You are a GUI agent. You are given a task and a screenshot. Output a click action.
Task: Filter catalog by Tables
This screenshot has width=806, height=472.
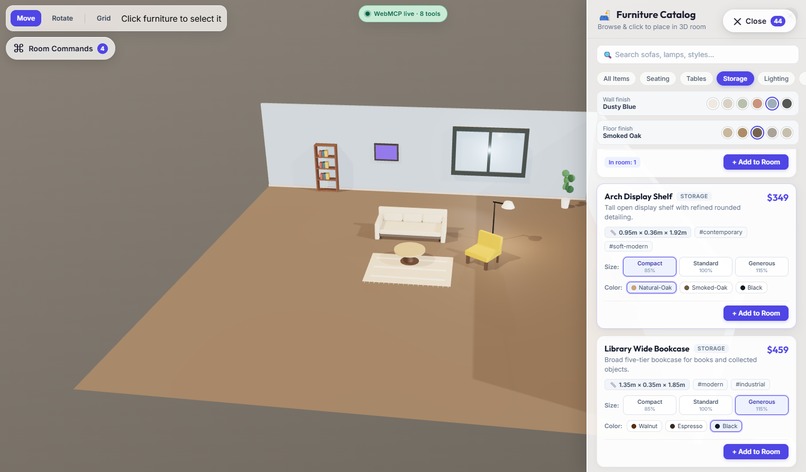696,79
